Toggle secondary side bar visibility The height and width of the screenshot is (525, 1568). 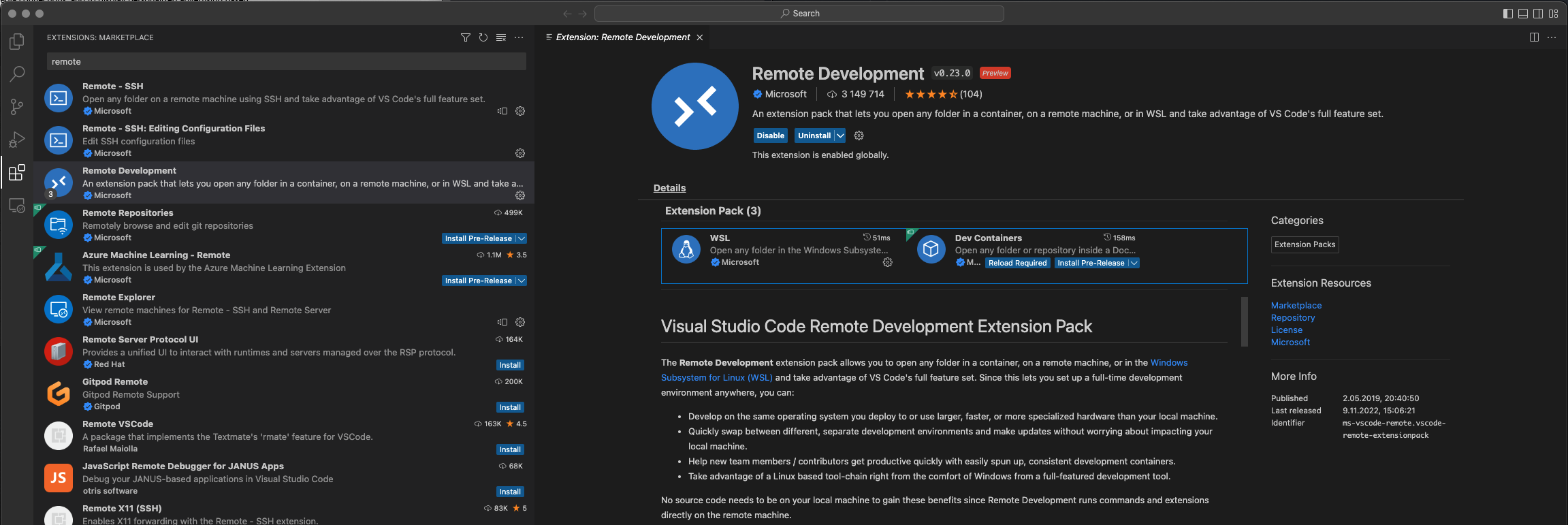(x=1538, y=14)
